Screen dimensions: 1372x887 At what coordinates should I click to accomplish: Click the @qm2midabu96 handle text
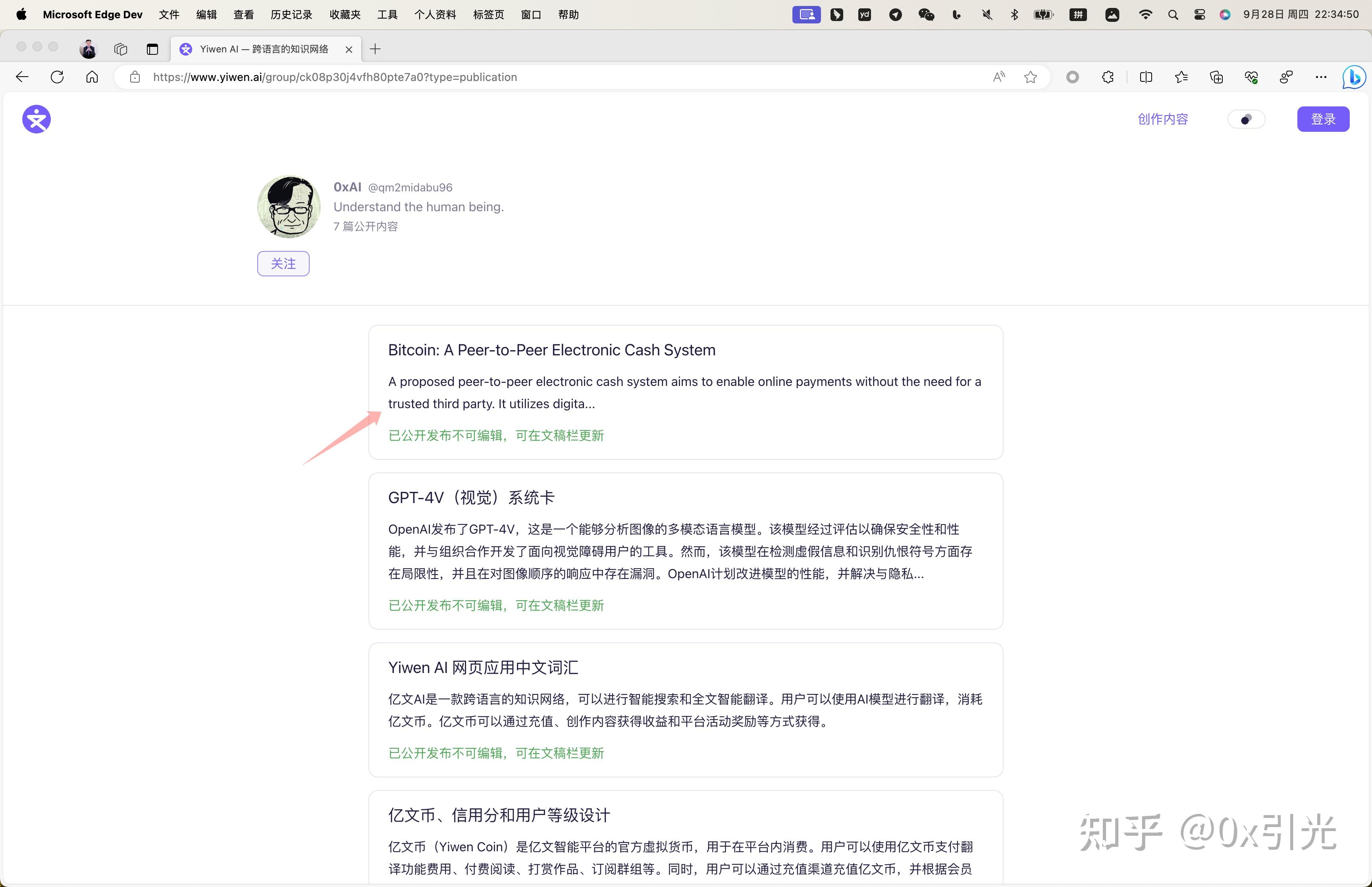click(x=410, y=188)
